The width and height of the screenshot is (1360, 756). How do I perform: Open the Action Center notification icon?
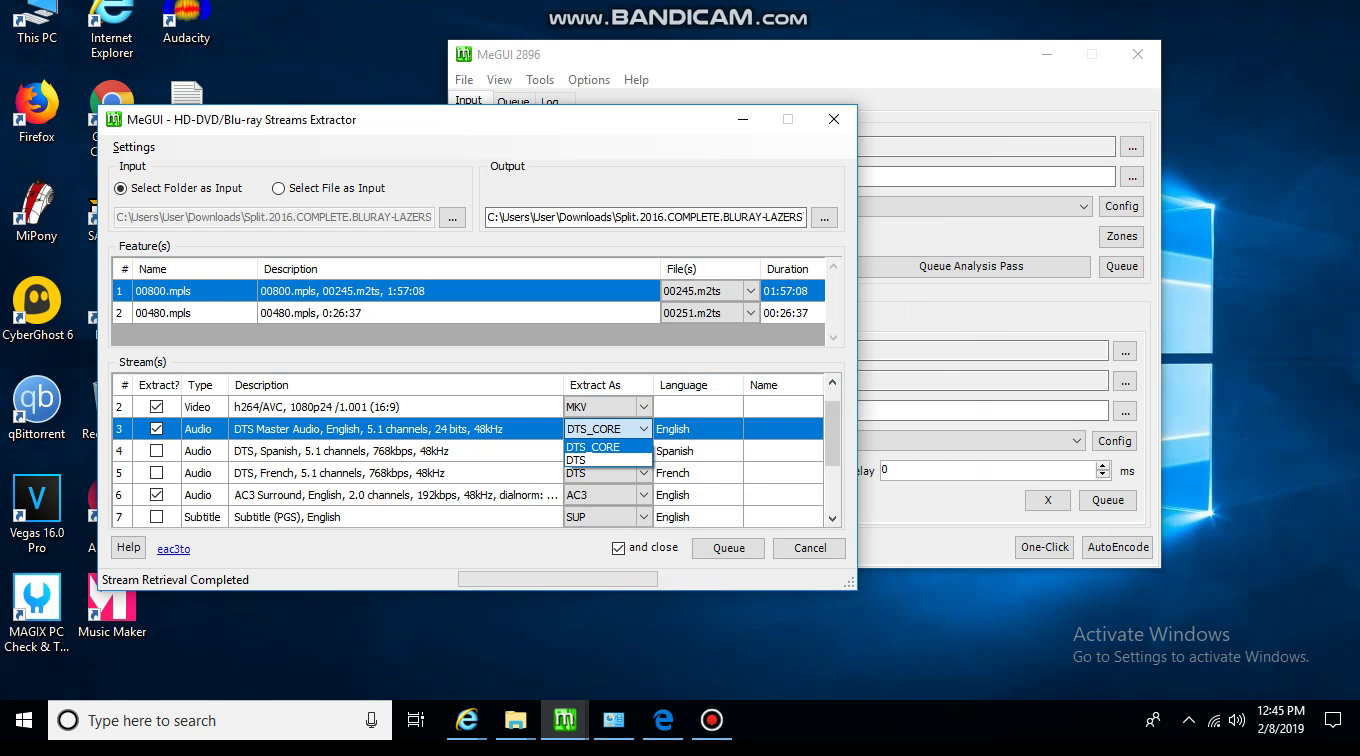pos(1332,720)
